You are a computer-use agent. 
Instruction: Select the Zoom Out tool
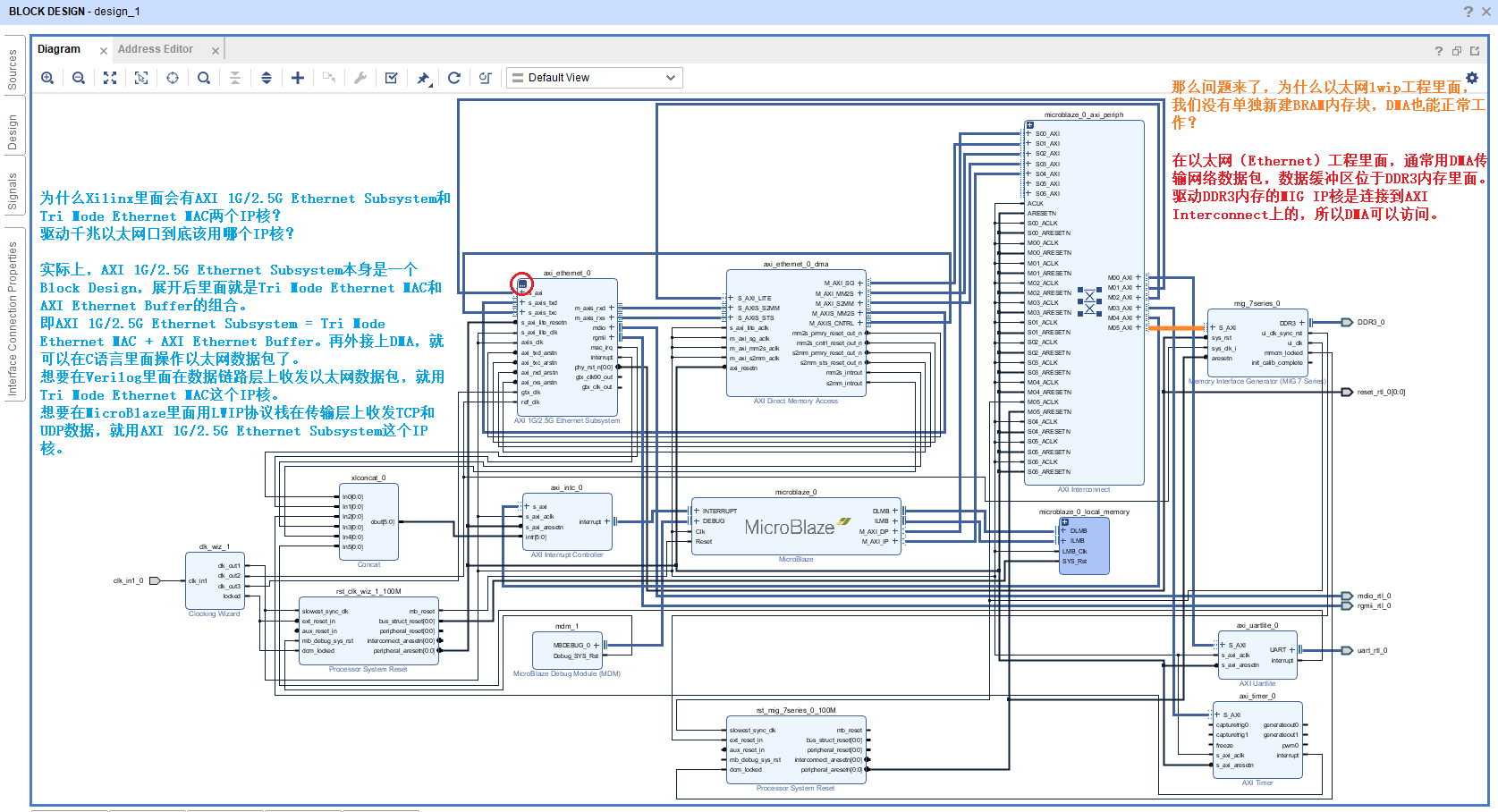tap(79, 78)
